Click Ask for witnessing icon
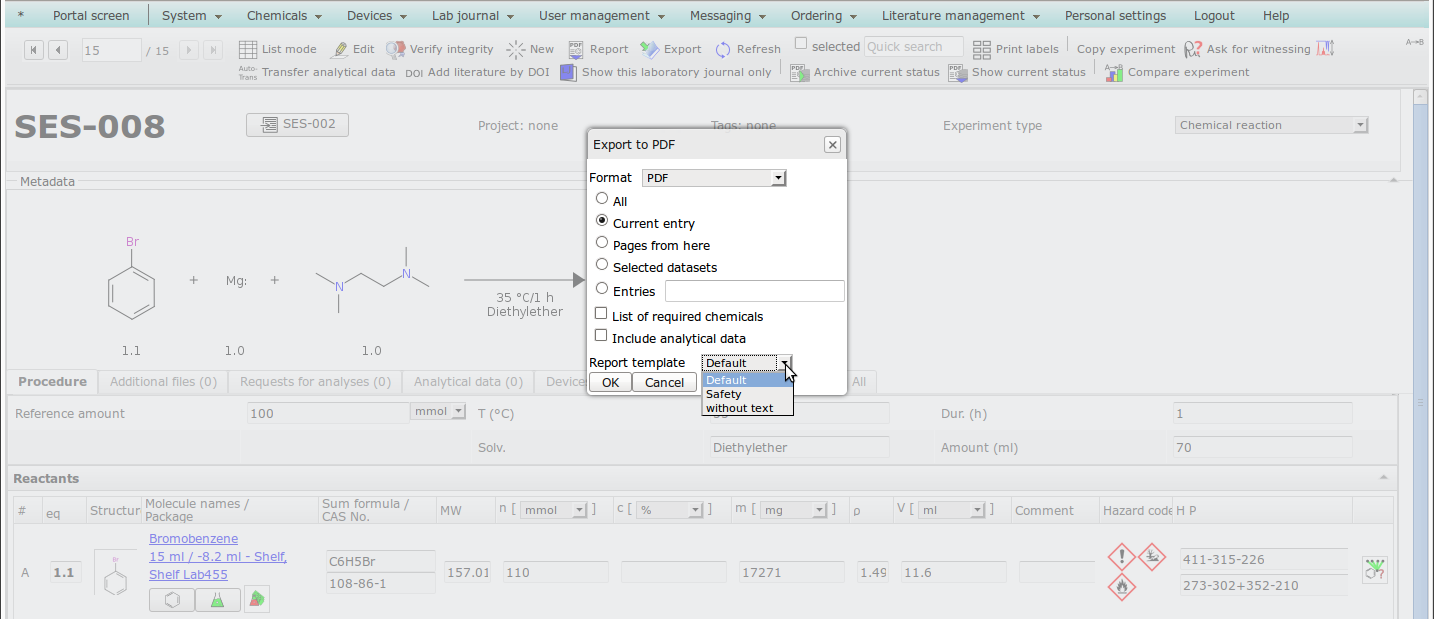1434x619 pixels. point(1193,49)
